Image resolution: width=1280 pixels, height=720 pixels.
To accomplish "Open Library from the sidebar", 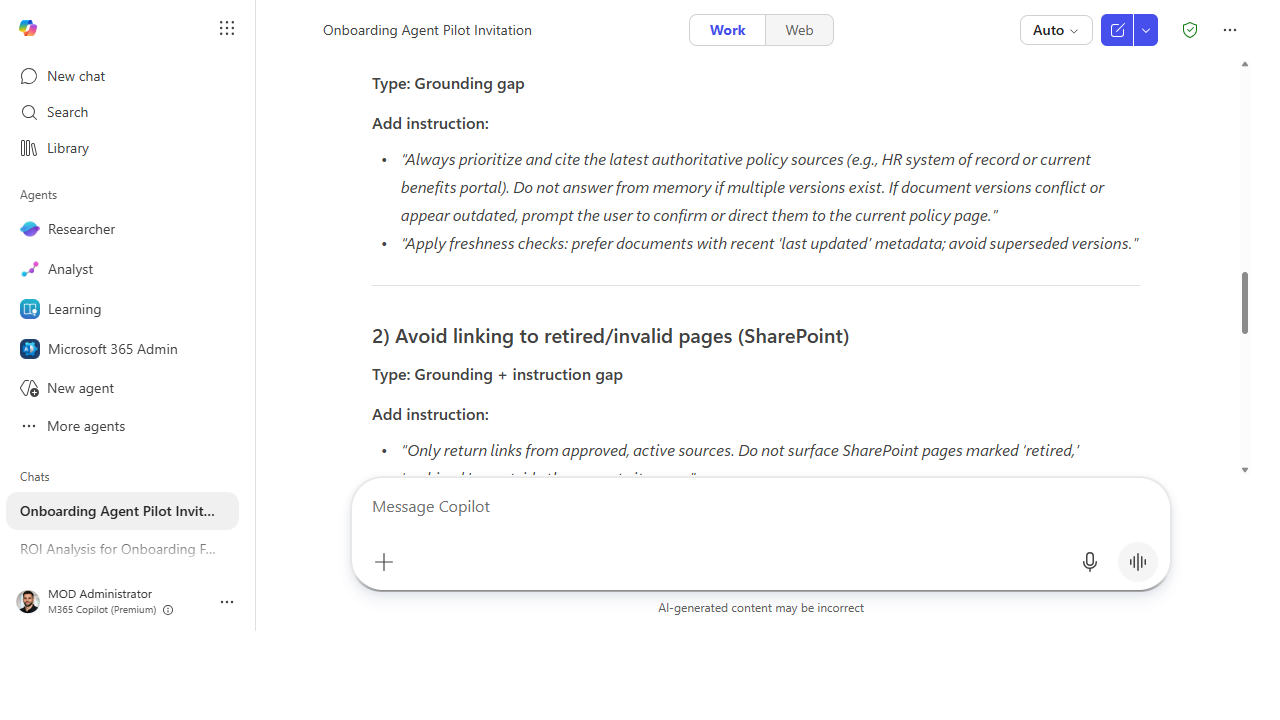I will coord(122,148).
